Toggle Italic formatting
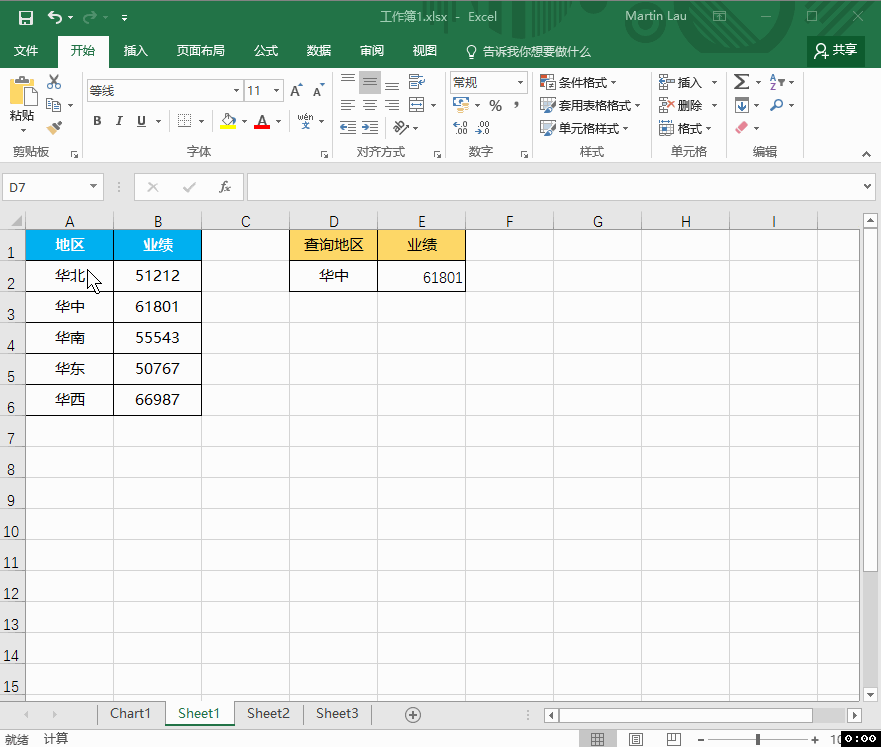The height and width of the screenshot is (747, 881). (x=119, y=121)
